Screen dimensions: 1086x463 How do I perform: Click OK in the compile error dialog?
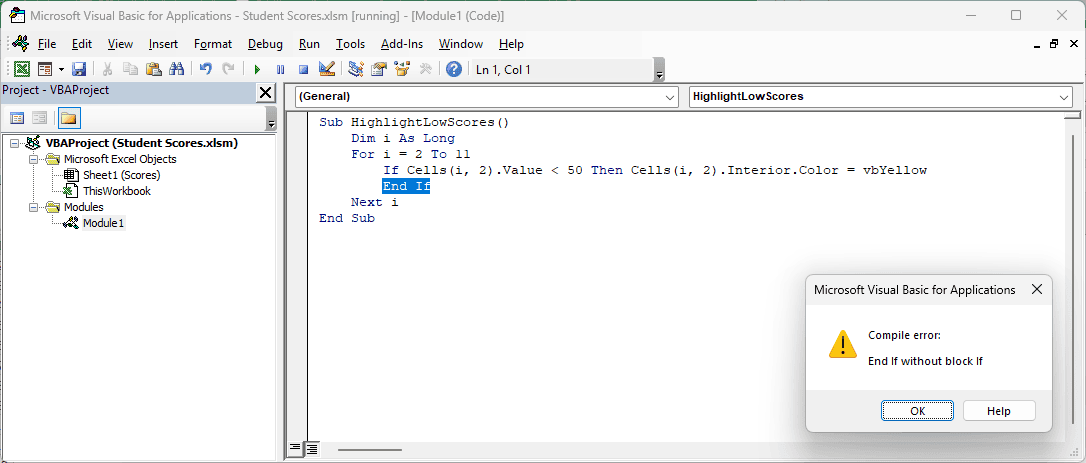click(x=917, y=410)
